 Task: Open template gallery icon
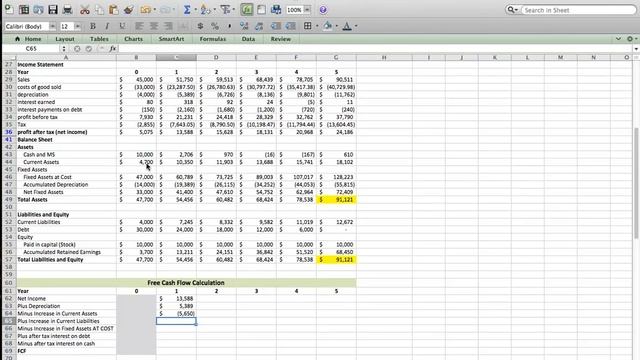click(24, 9)
